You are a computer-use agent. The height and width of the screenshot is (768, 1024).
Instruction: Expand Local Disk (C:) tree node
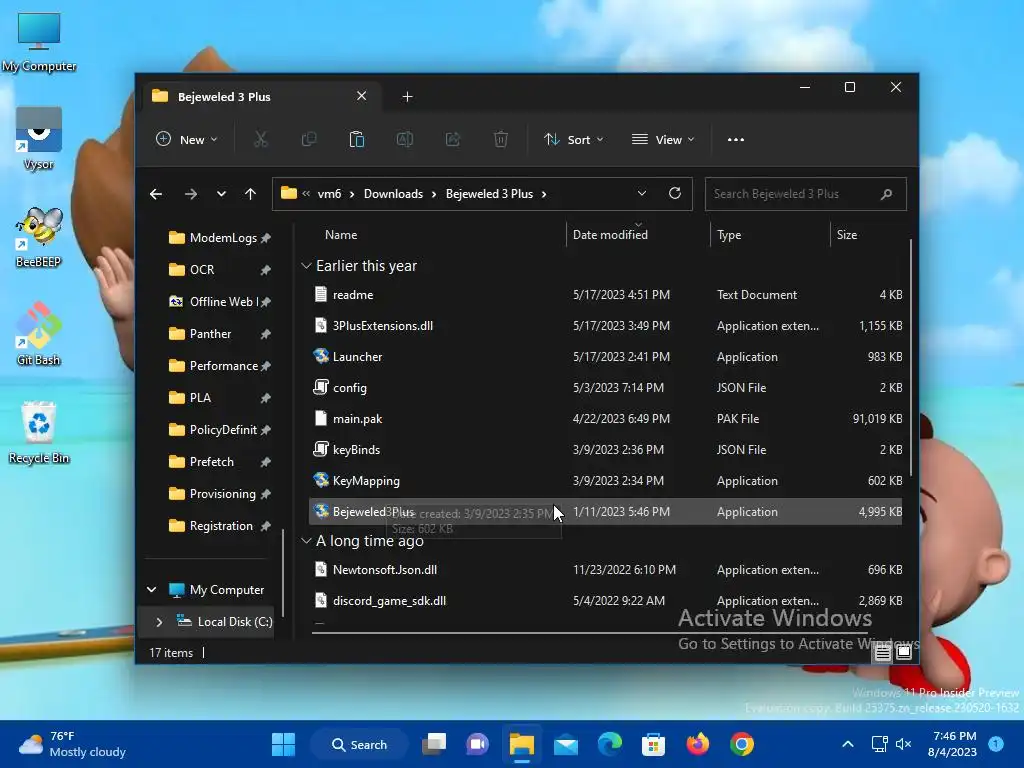(159, 622)
